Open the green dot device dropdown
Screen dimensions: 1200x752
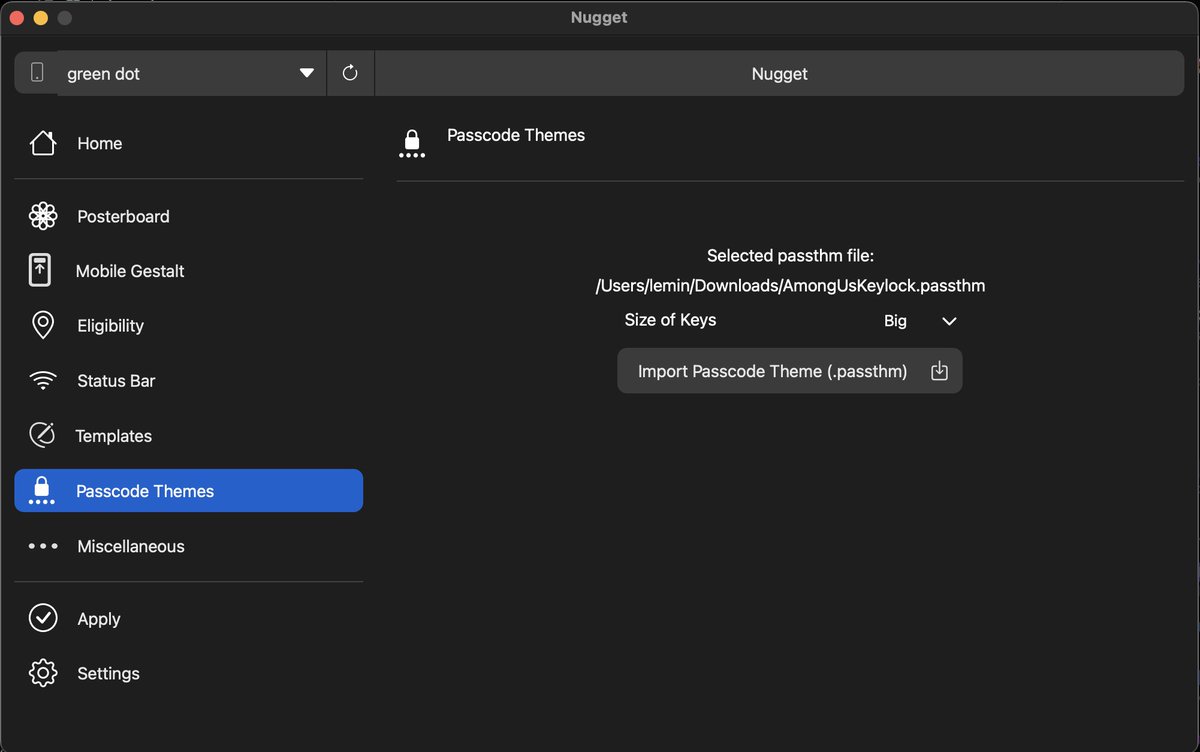click(x=192, y=73)
